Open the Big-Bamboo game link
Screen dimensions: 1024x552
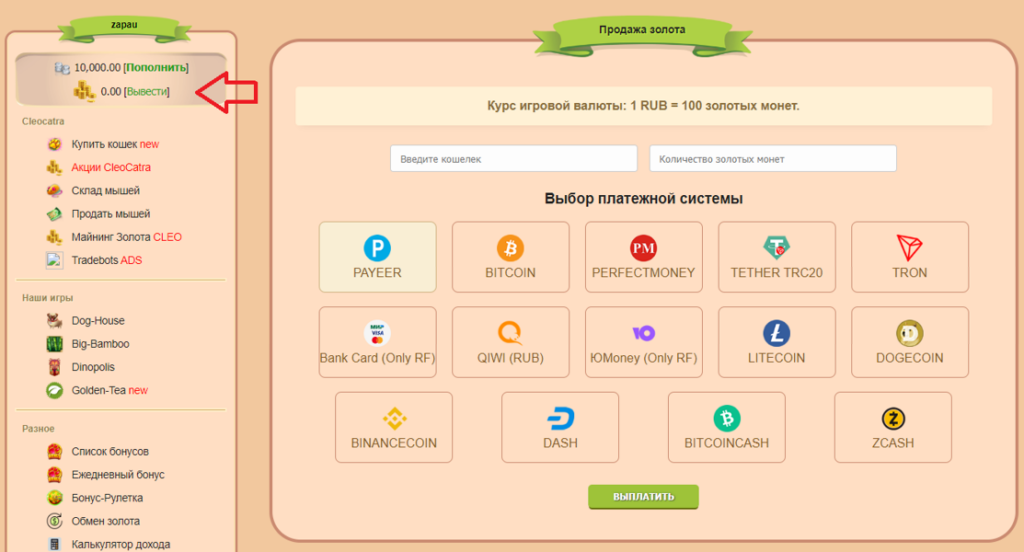tap(100, 344)
